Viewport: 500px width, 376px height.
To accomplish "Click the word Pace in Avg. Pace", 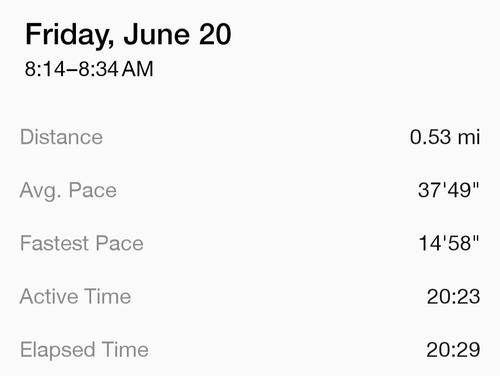I will click(x=93, y=191).
